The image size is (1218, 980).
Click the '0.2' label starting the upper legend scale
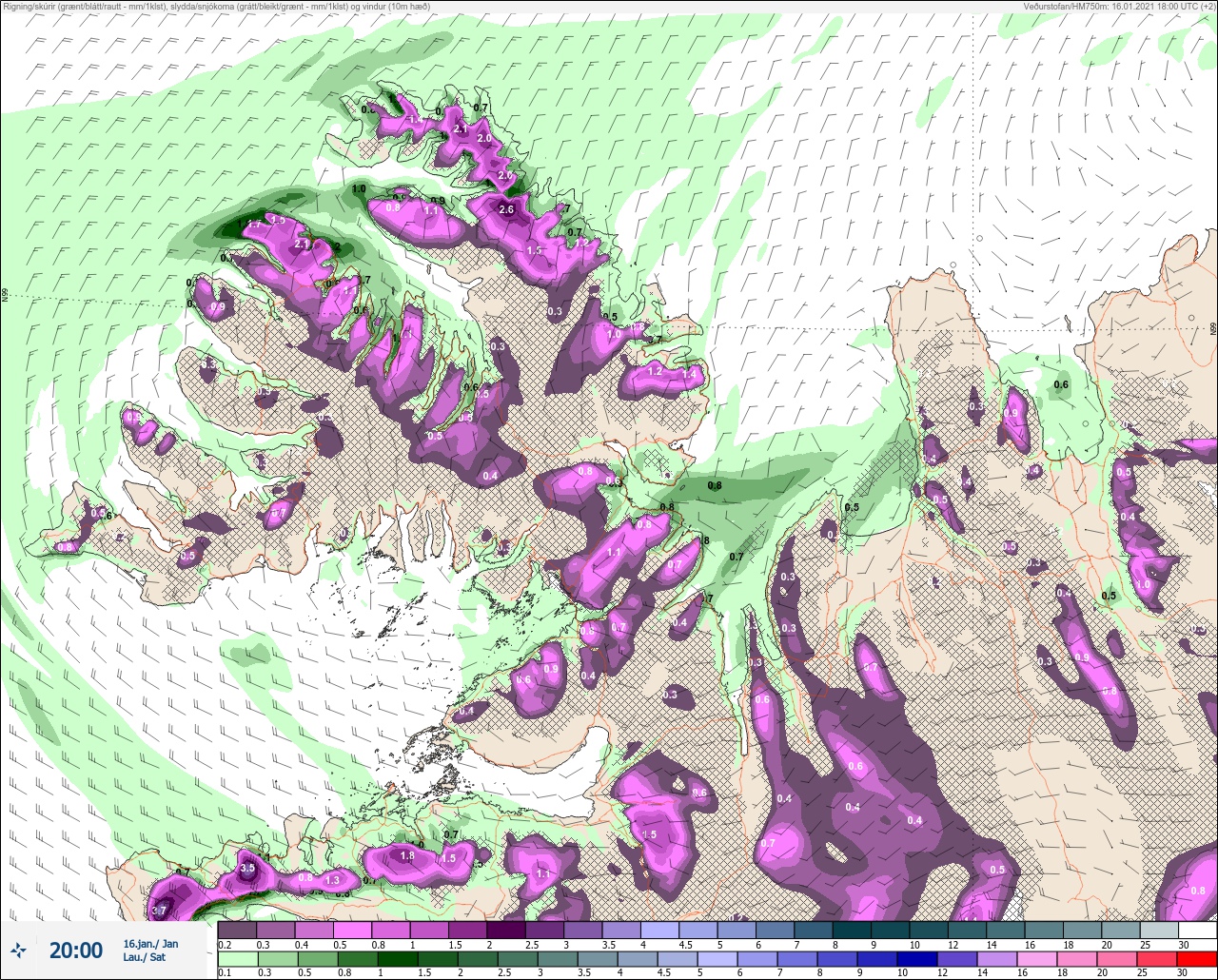[x=224, y=944]
